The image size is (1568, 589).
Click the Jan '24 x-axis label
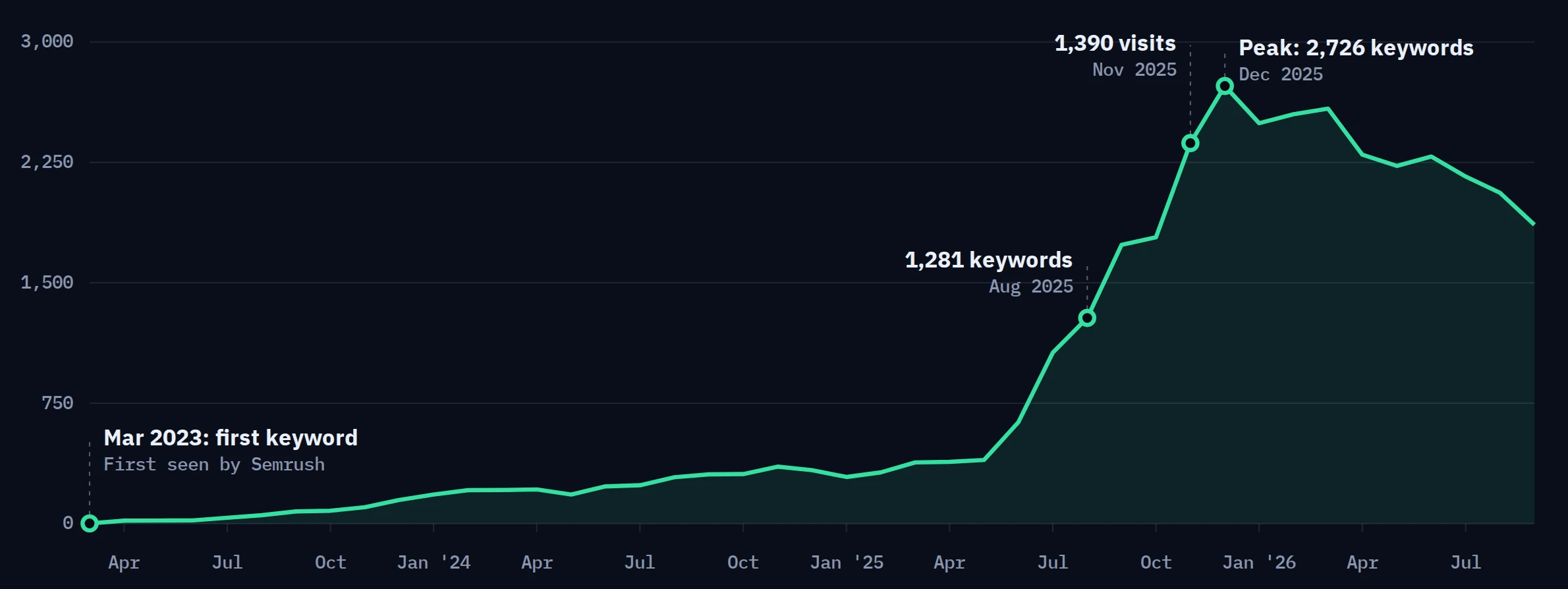coord(434,563)
